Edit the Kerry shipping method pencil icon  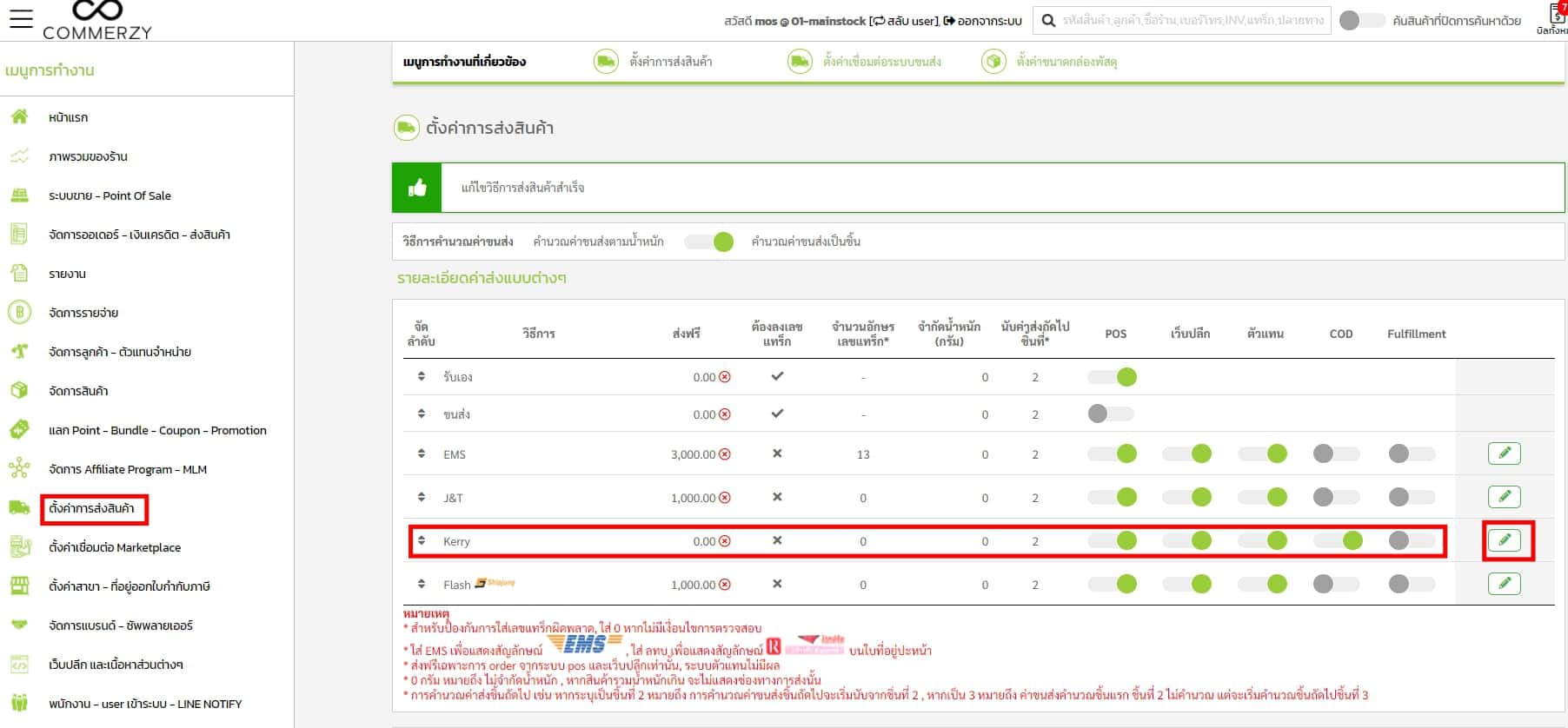(1504, 540)
